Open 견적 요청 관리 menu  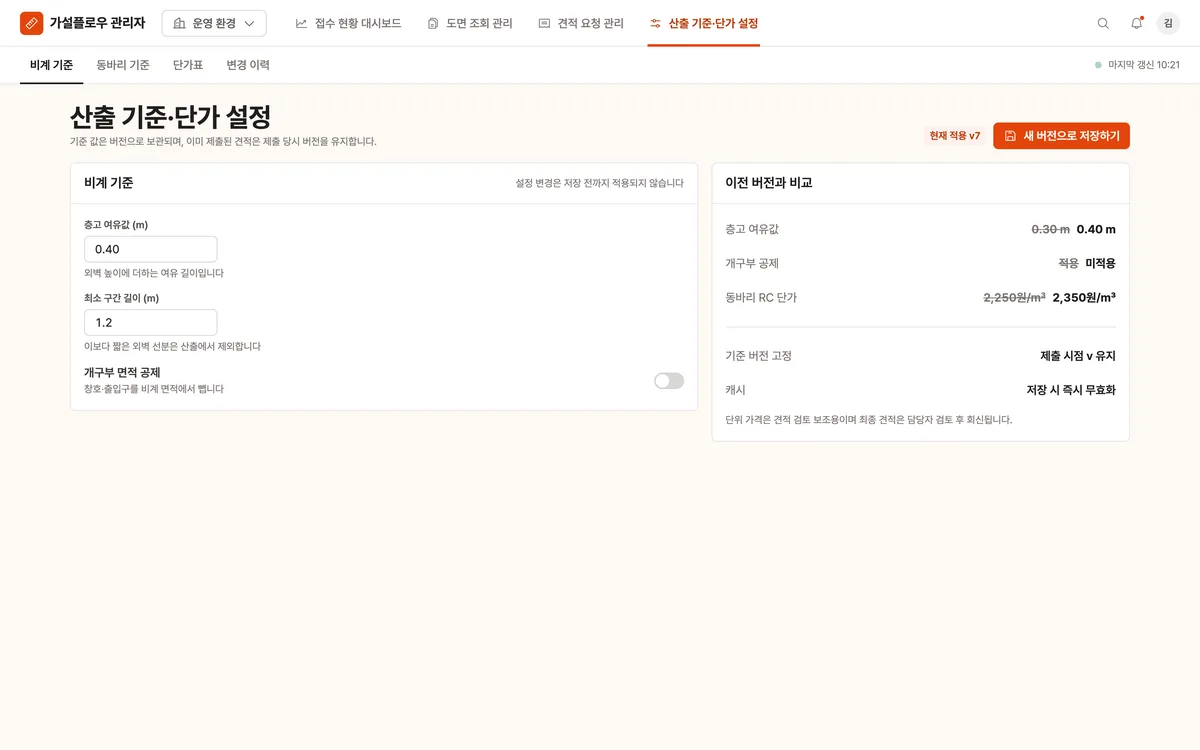[580, 23]
